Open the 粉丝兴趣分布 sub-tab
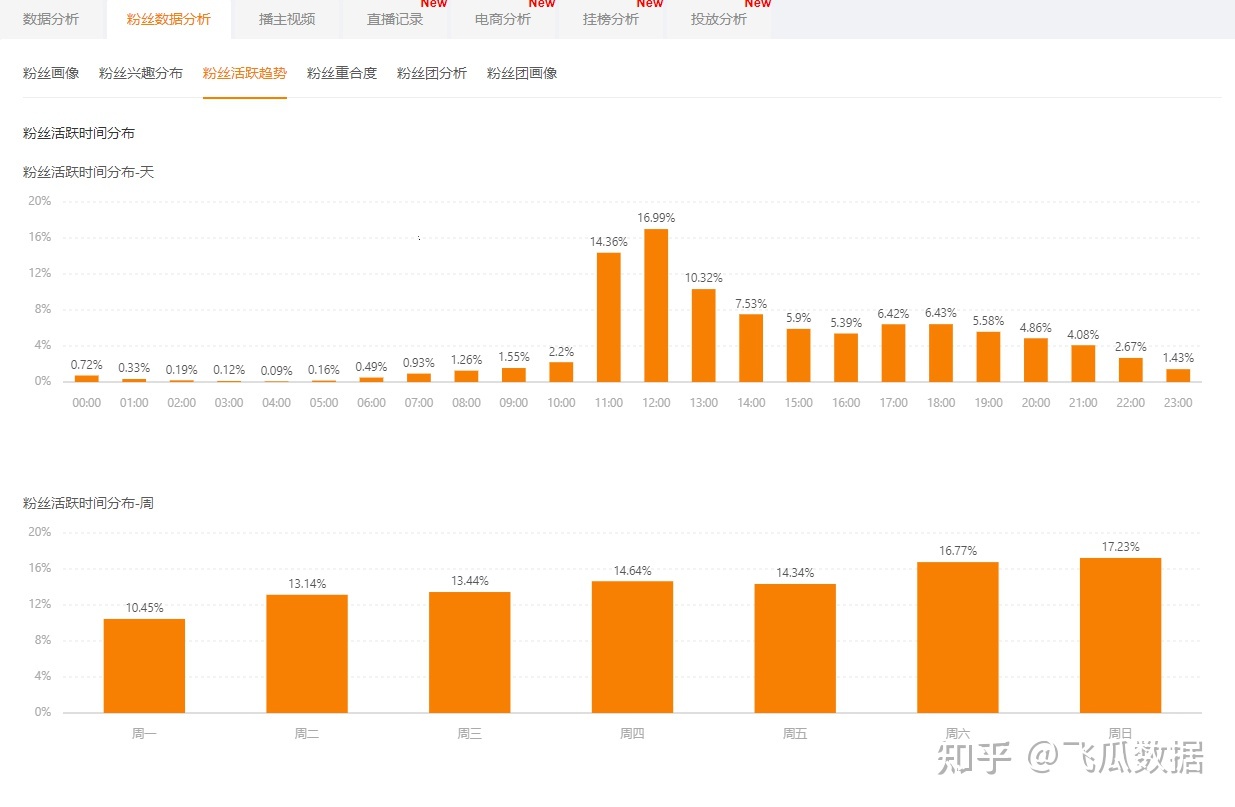Image resolution: width=1235 pixels, height=807 pixels. click(141, 73)
